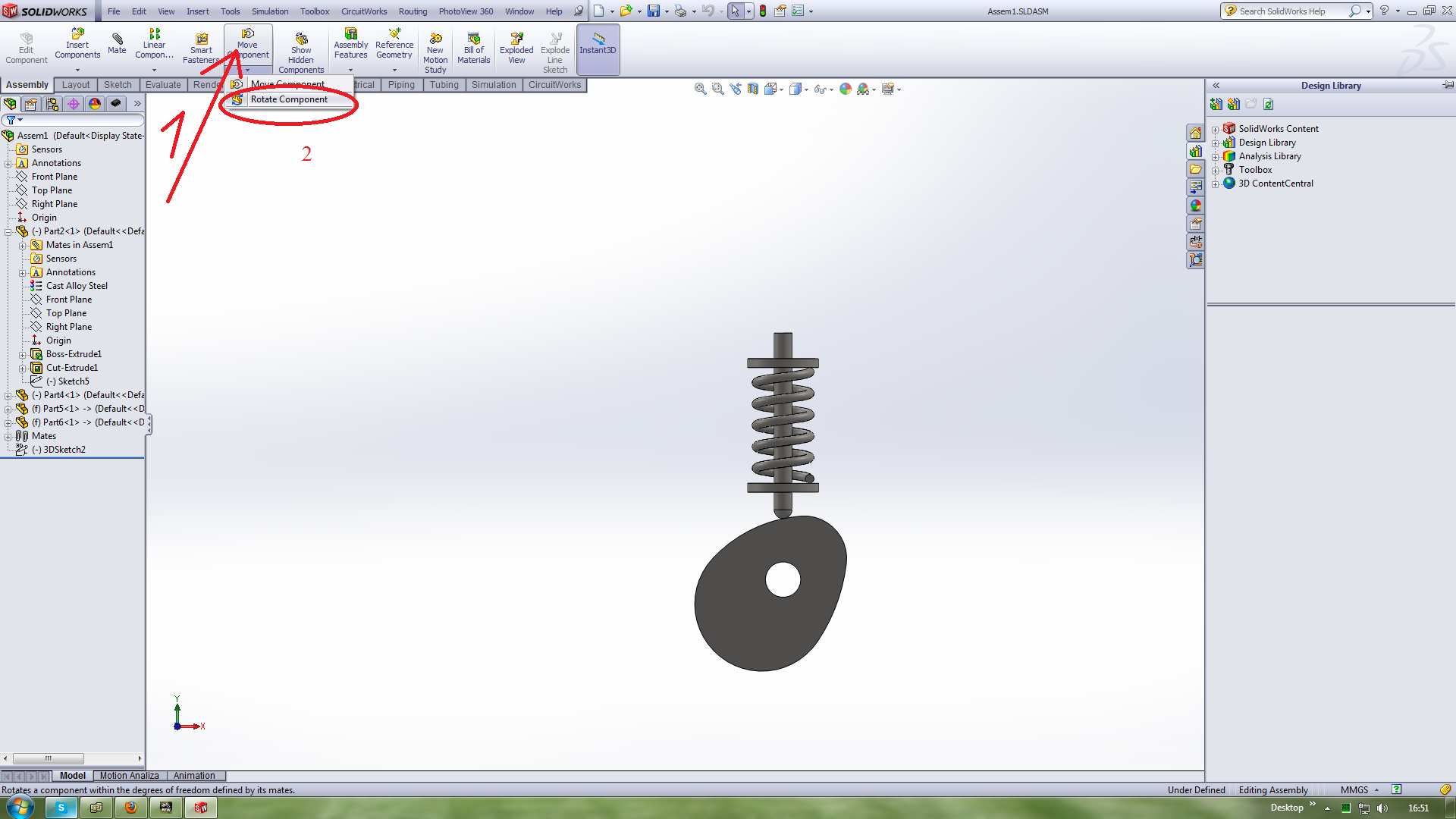1456x819 pixels.
Task: Expand the Toolbox node in Design Library
Action: (x=1216, y=169)
